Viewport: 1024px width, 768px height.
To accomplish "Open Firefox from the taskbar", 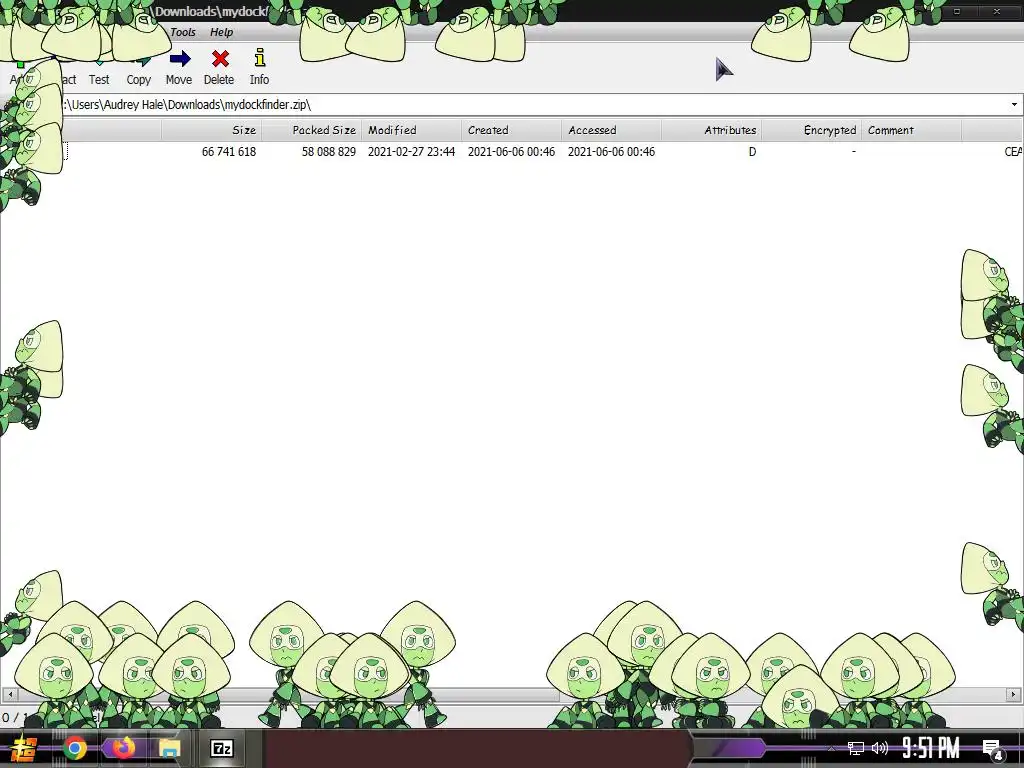I will 122,748.
